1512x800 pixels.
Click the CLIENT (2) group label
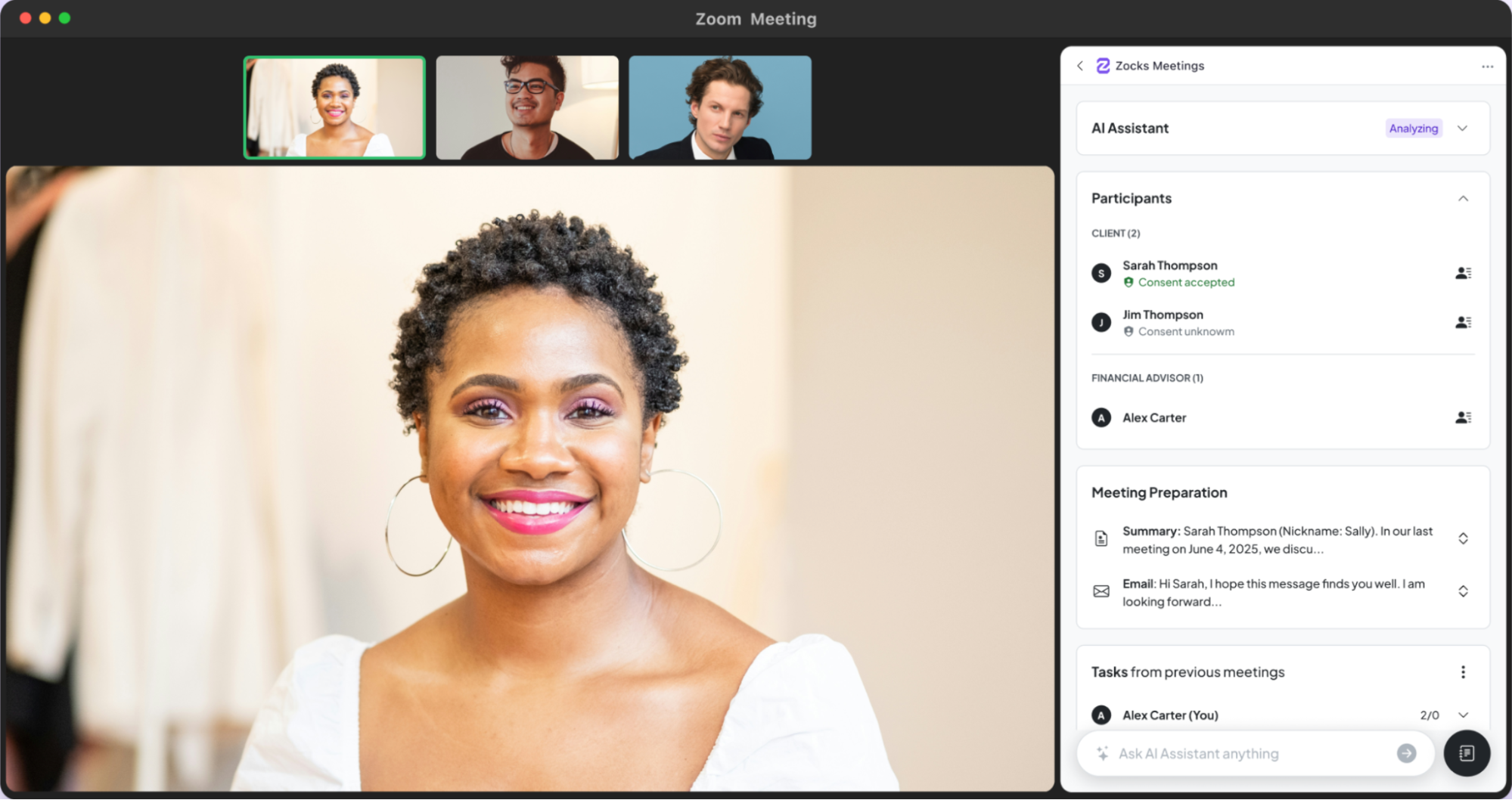pyautogui.click(x=1116, y=233)
